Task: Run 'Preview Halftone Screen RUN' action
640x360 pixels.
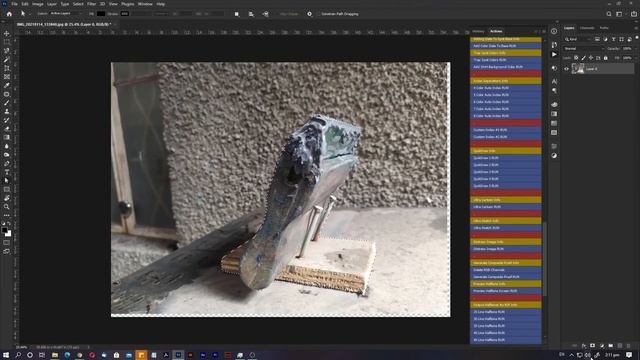Action: tap(506, 291)
